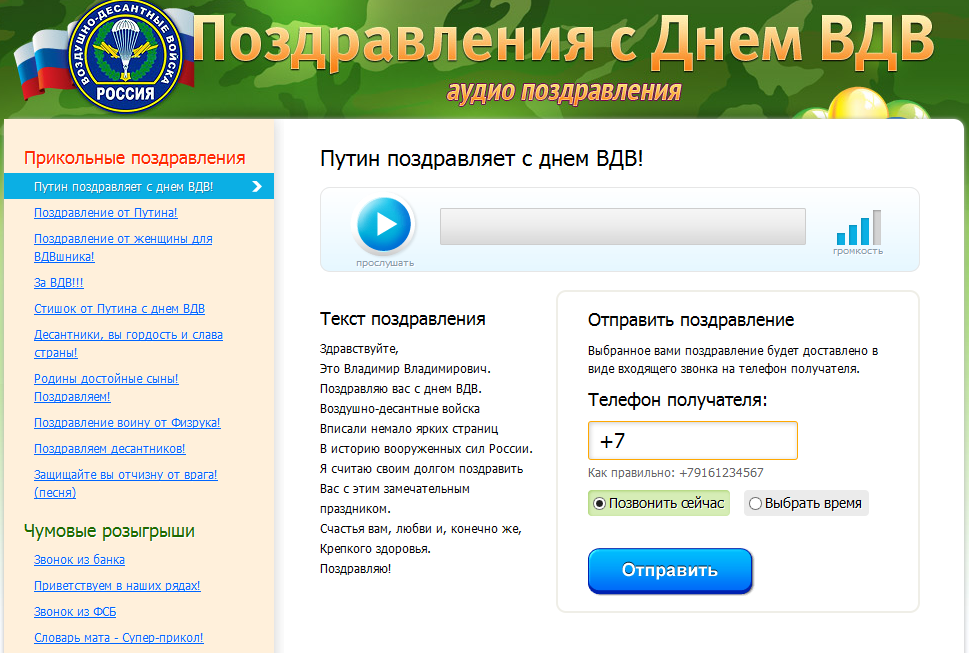969x653 pixels.
Task: Open the 'За ВДВ!!!' link
Action: click(x=59, y=282)
